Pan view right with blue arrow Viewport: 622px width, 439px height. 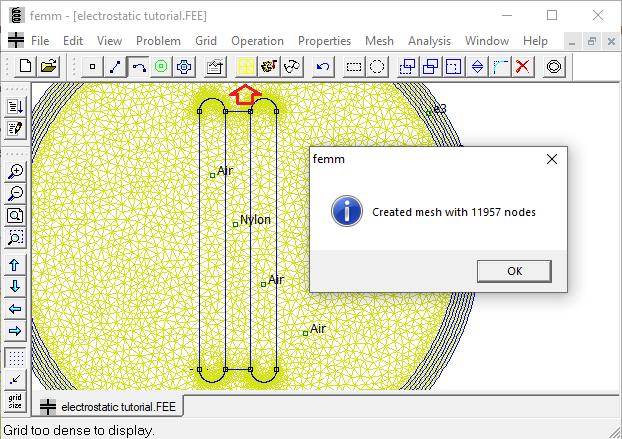click(x=15, y=331)
